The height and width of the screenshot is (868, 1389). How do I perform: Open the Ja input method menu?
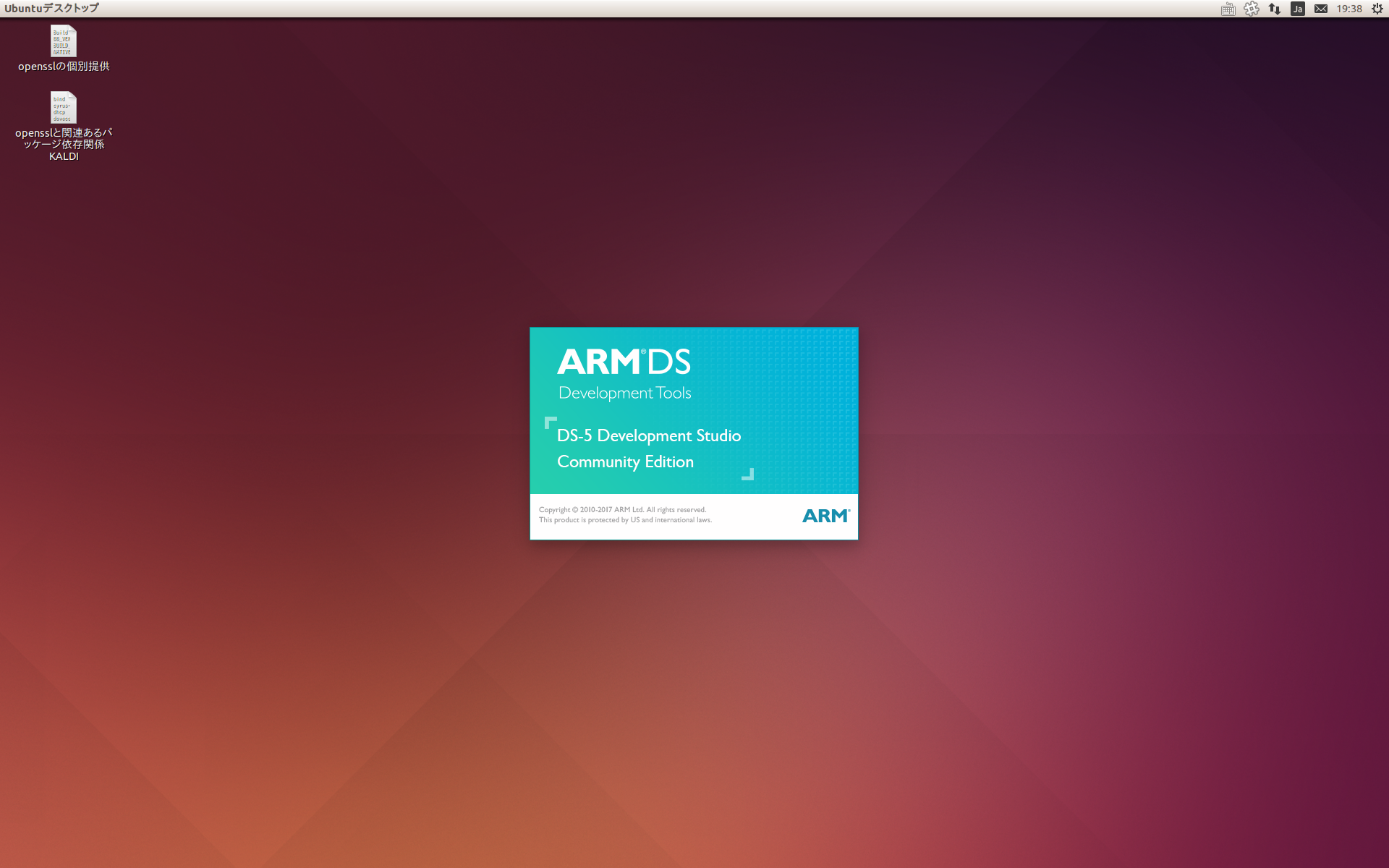click(x=1298, y=9)
